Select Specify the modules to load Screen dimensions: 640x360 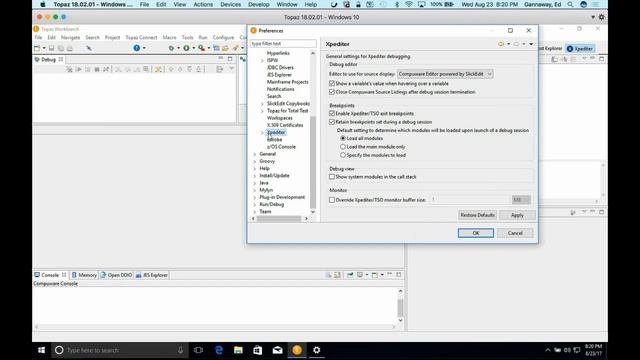[x=343, y=155]
